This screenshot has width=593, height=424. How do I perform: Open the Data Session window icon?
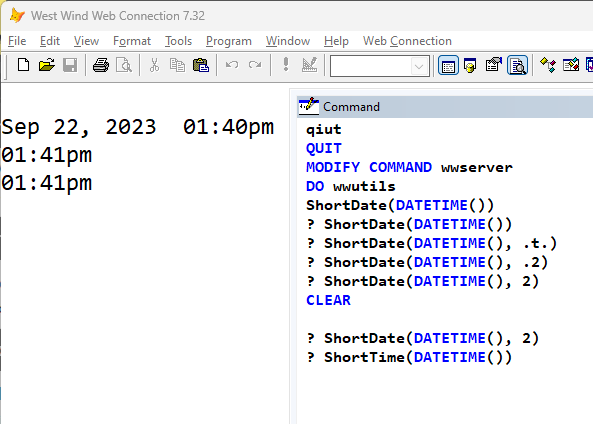point(470,65)
